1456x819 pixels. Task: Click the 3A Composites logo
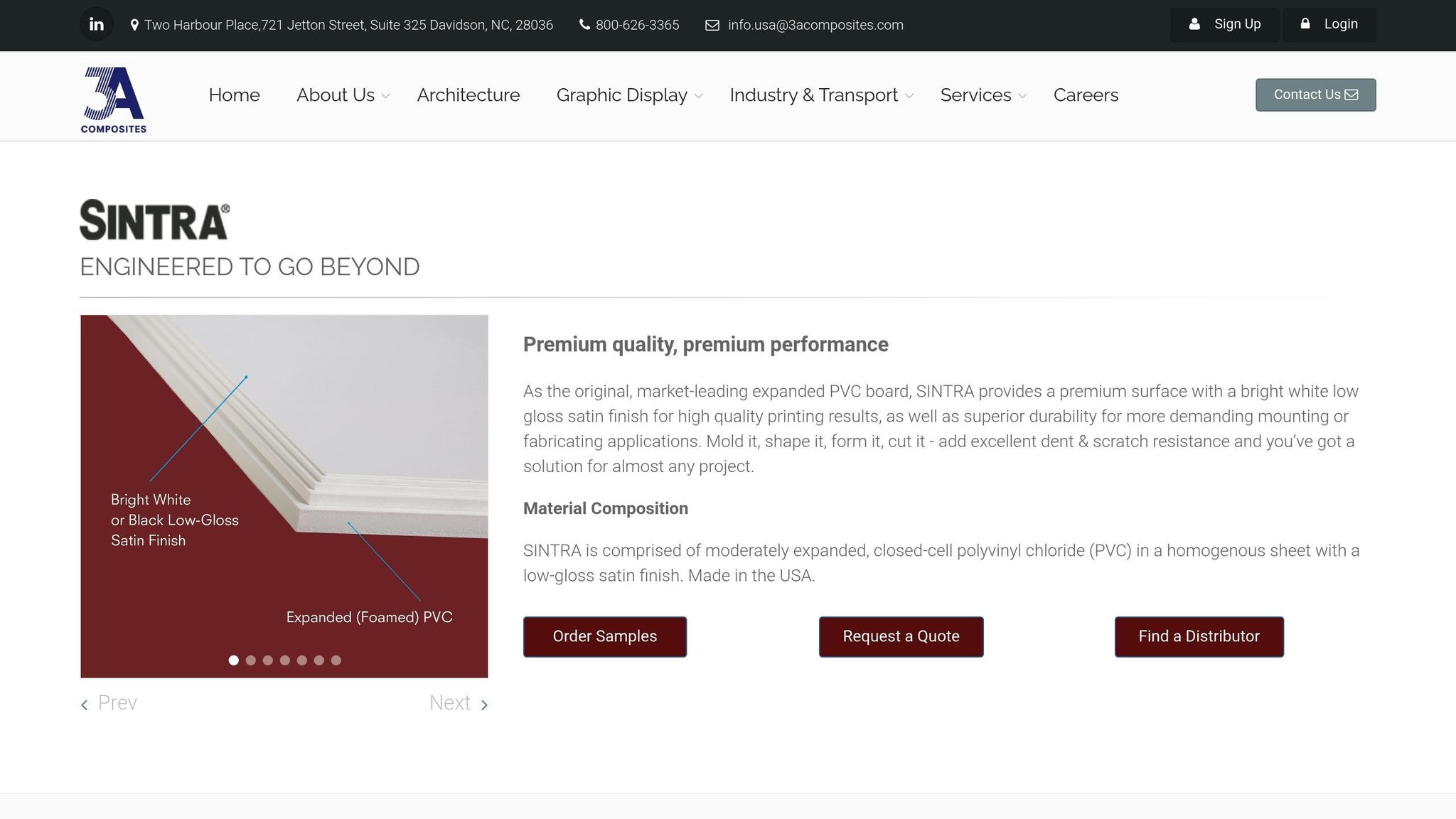pos(114,100)
